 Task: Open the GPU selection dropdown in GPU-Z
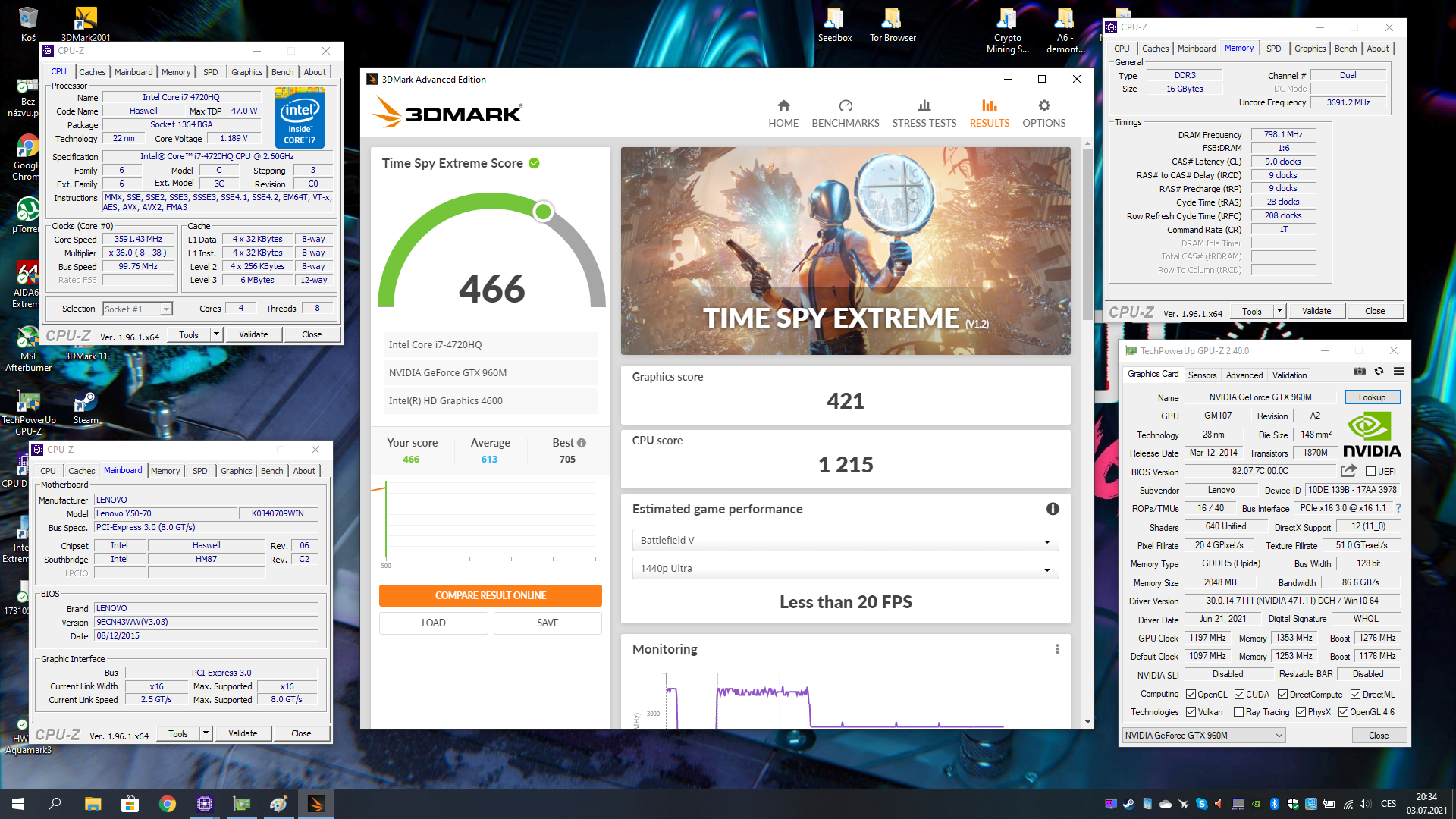point(1203,736)
